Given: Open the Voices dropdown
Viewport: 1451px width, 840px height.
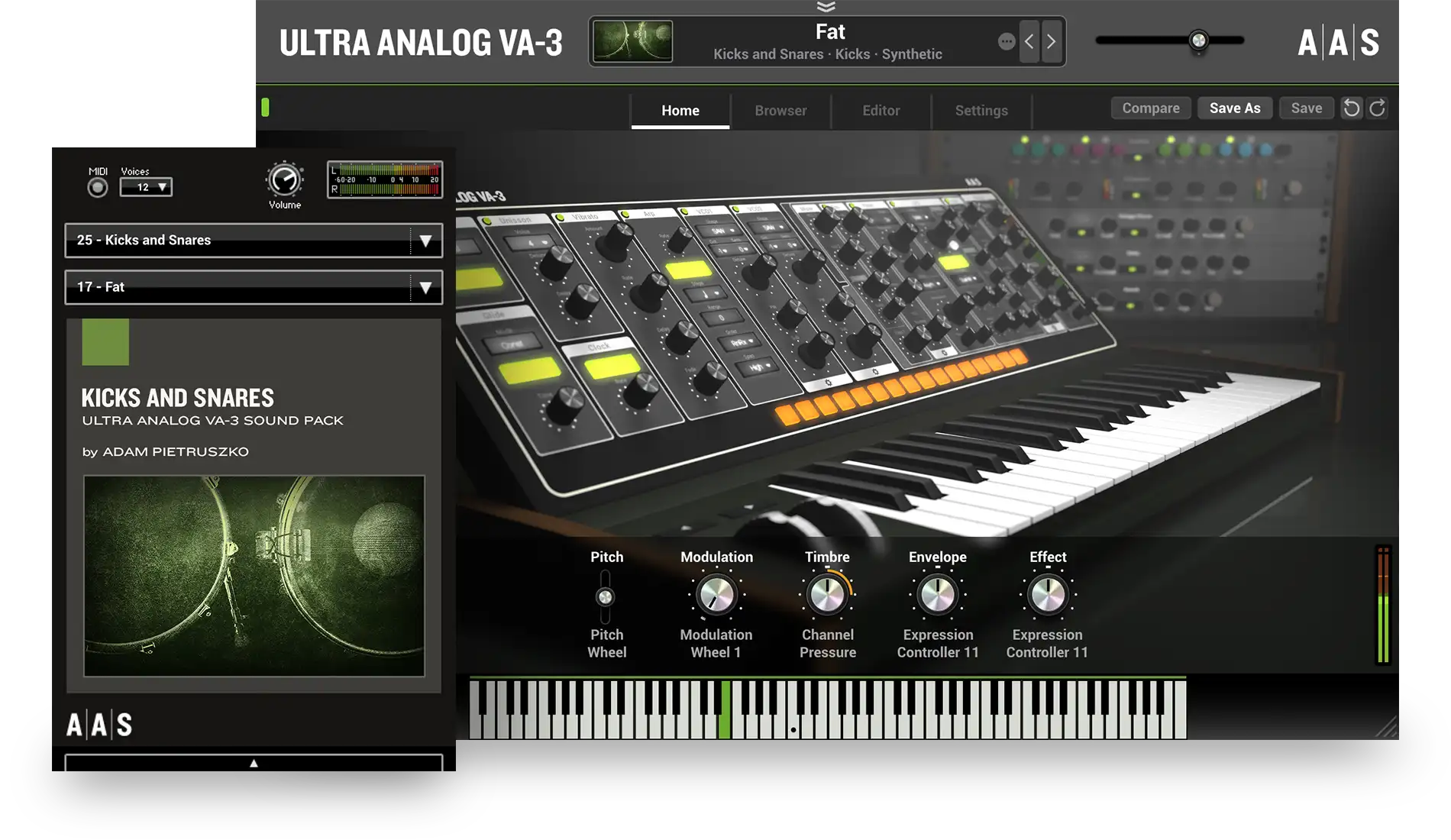Looking at the screenshot, I should coord(146,187).
